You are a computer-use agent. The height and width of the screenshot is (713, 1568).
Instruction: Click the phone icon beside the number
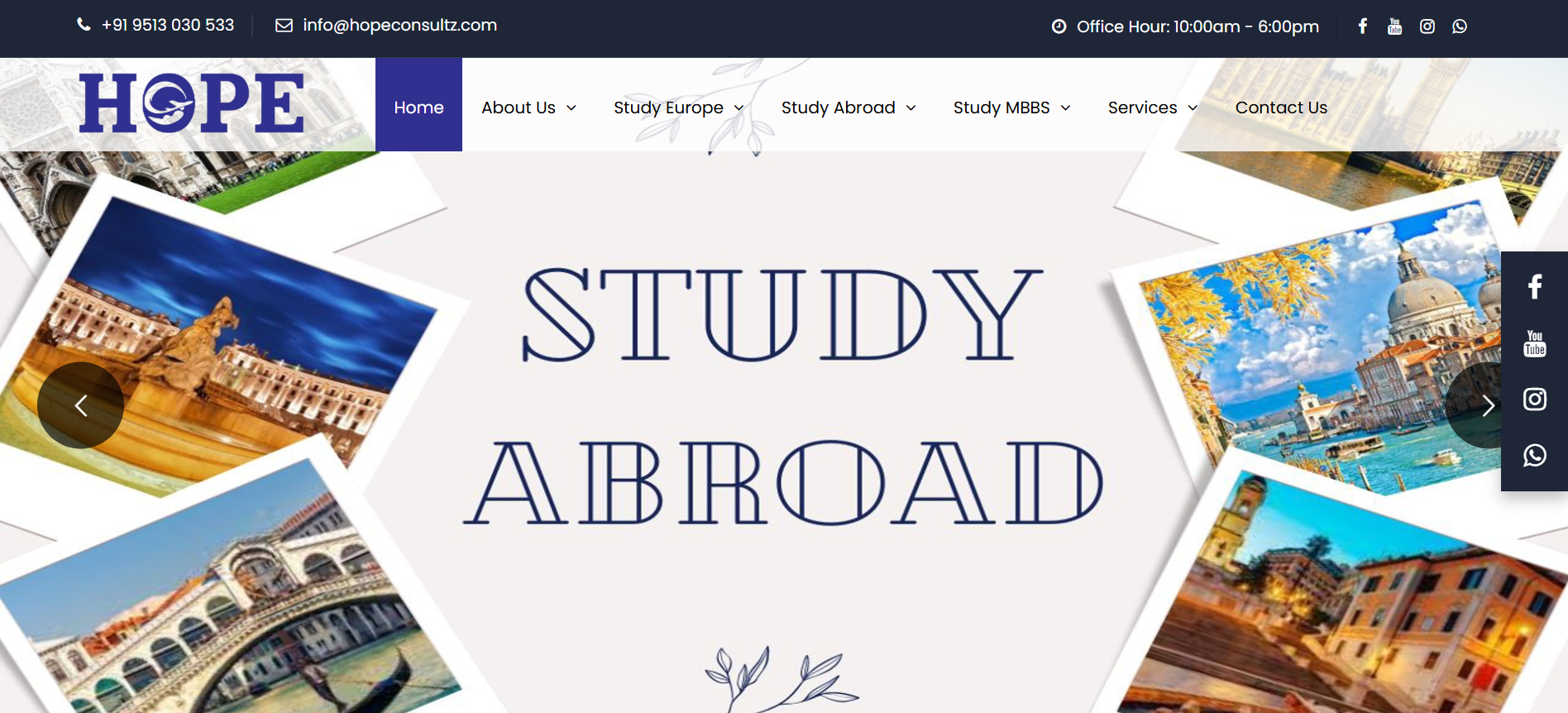84,25
